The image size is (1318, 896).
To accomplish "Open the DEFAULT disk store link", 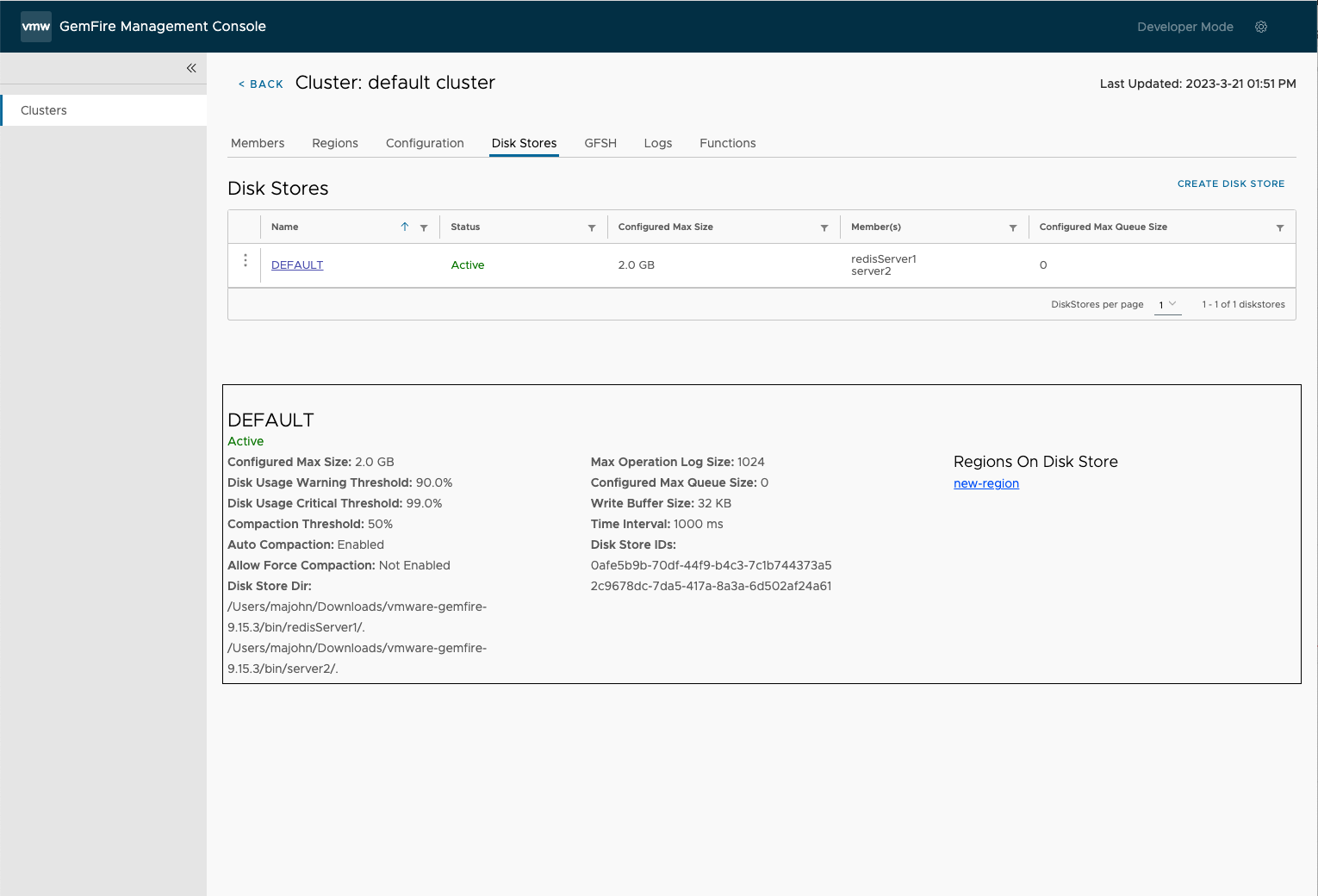I will click(x=297, y=264).
